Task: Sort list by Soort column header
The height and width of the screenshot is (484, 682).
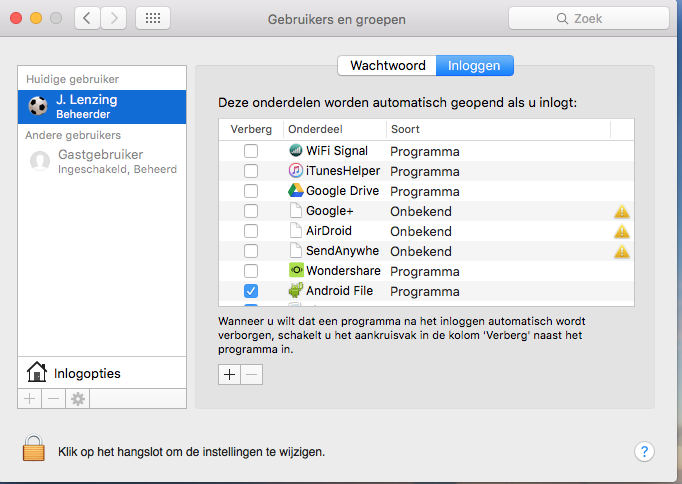Action: [497, 129]
